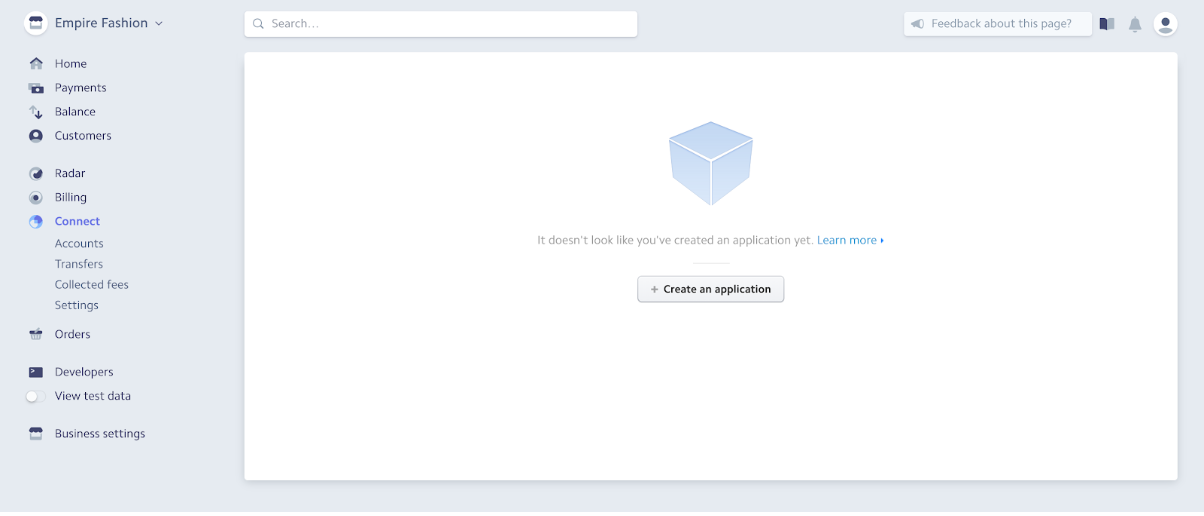Follow the Learn more link
This screenshot has width=1204, height=516.
pyautogui.click(x=850, y=241)
